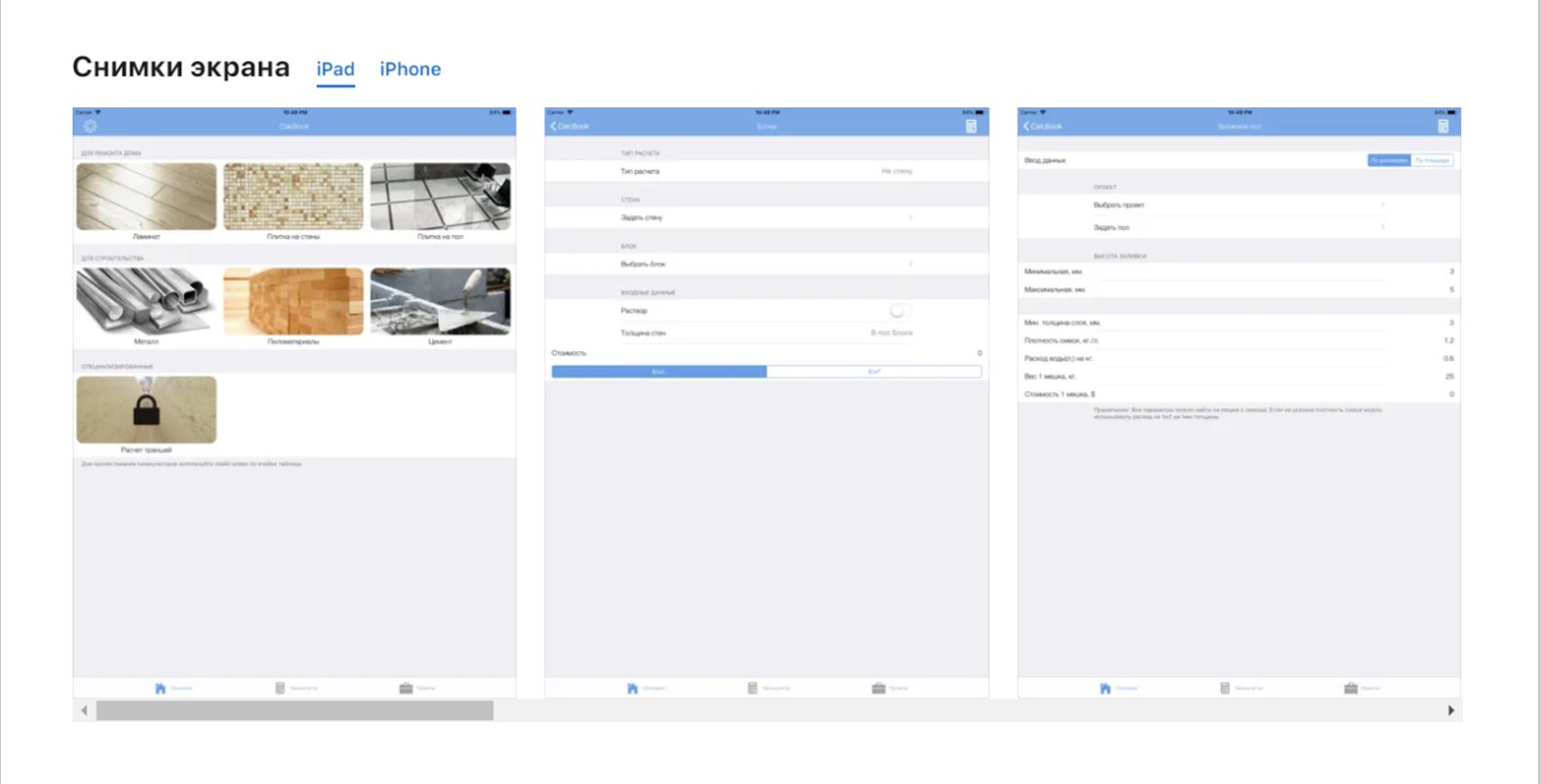Click the padlock icon on Расчет траншей
1541x784 pixels.
[x=146, y=410]
